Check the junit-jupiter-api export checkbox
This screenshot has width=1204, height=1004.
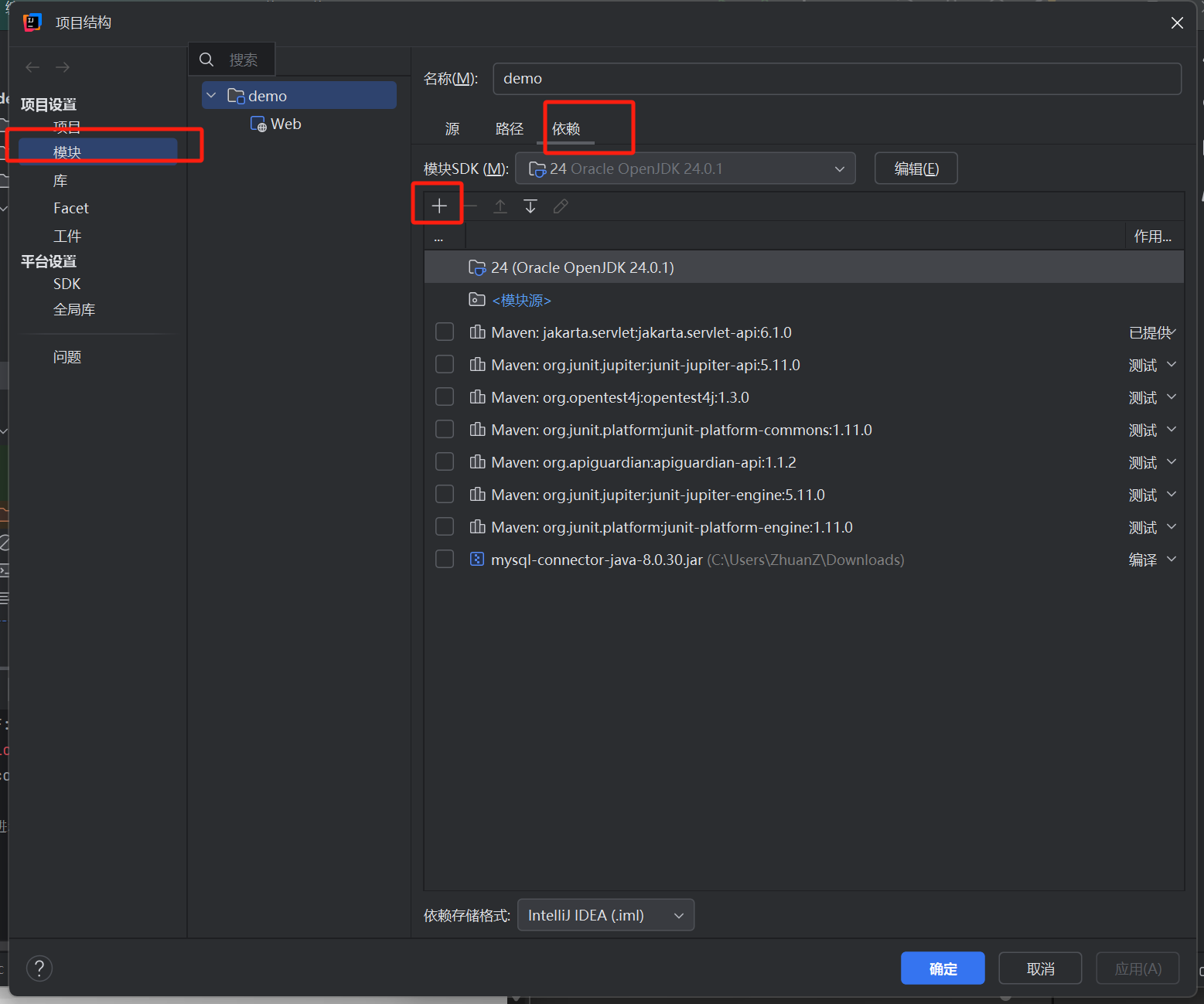pyautogui.click(x=445, y=364)
